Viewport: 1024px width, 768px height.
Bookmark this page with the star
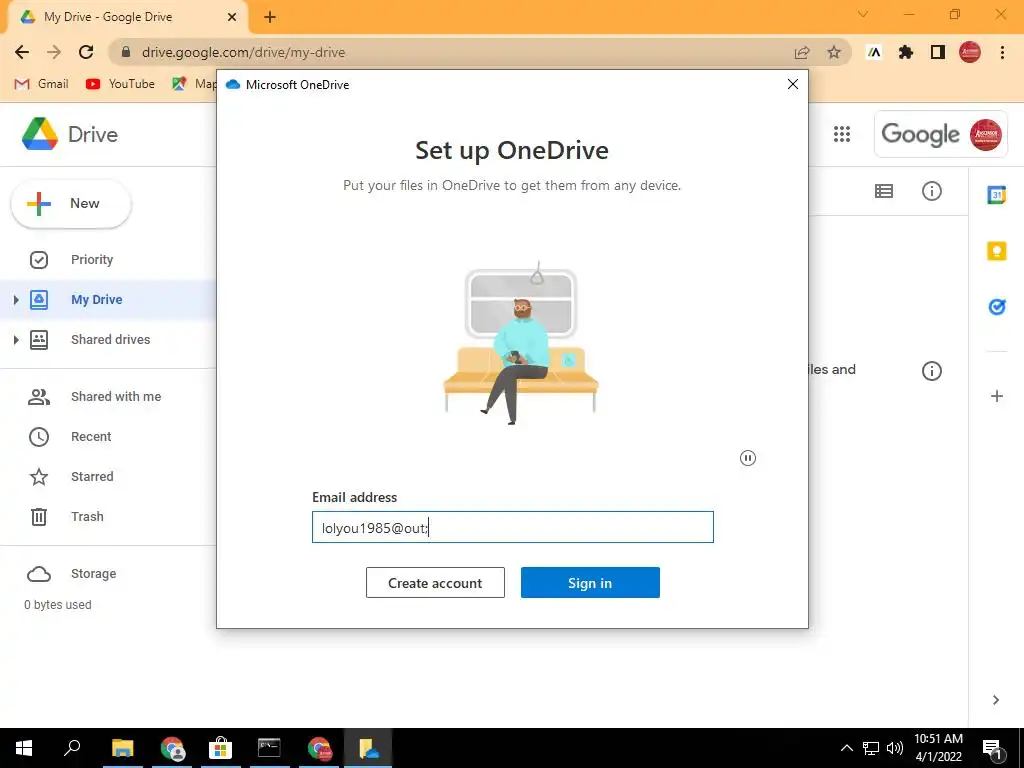[x=834, y=52]
